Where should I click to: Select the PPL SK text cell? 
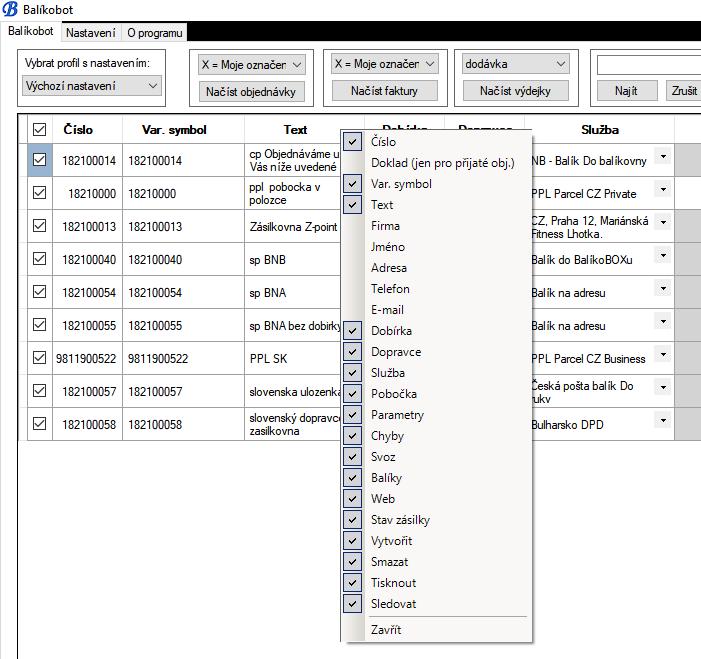tap(293, 359)
